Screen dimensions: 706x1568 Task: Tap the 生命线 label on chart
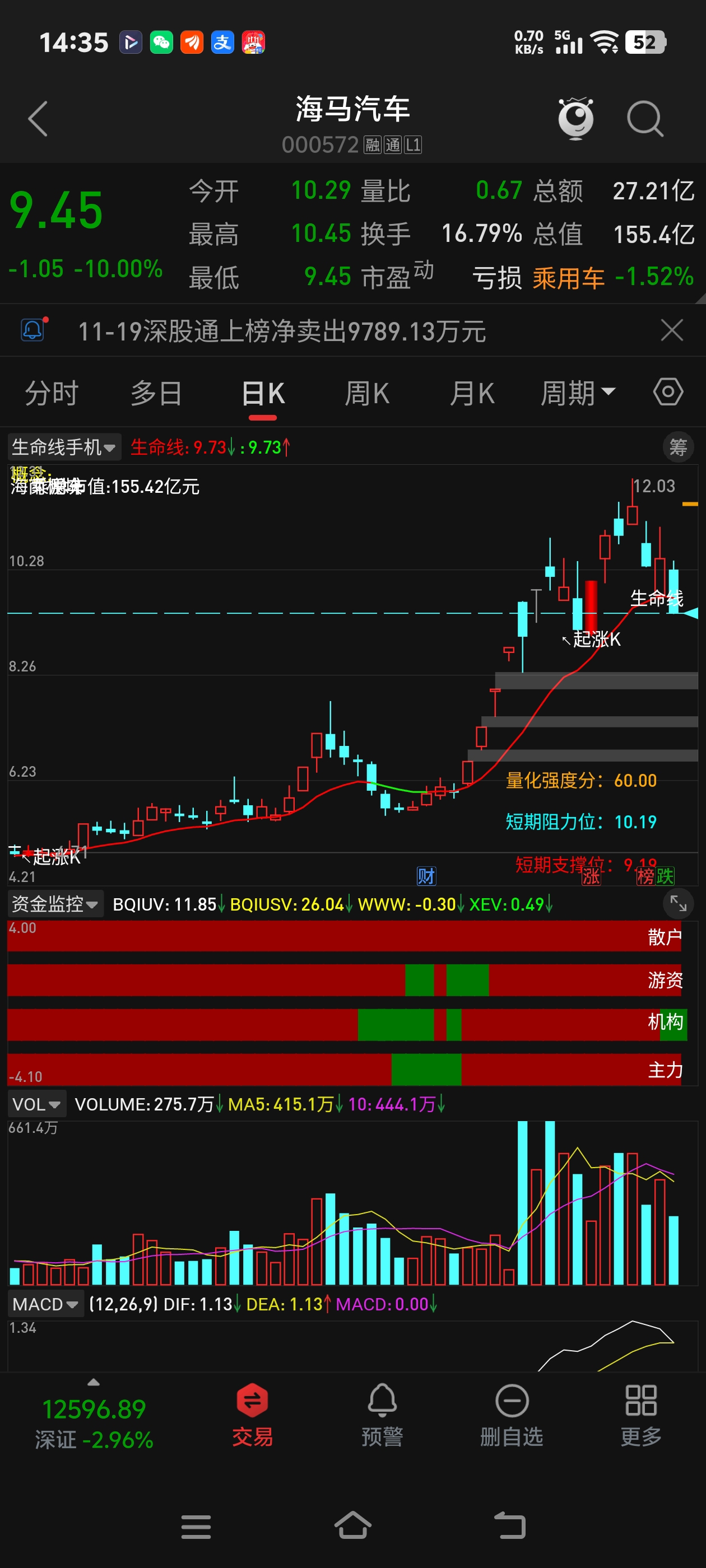(657, 599)
